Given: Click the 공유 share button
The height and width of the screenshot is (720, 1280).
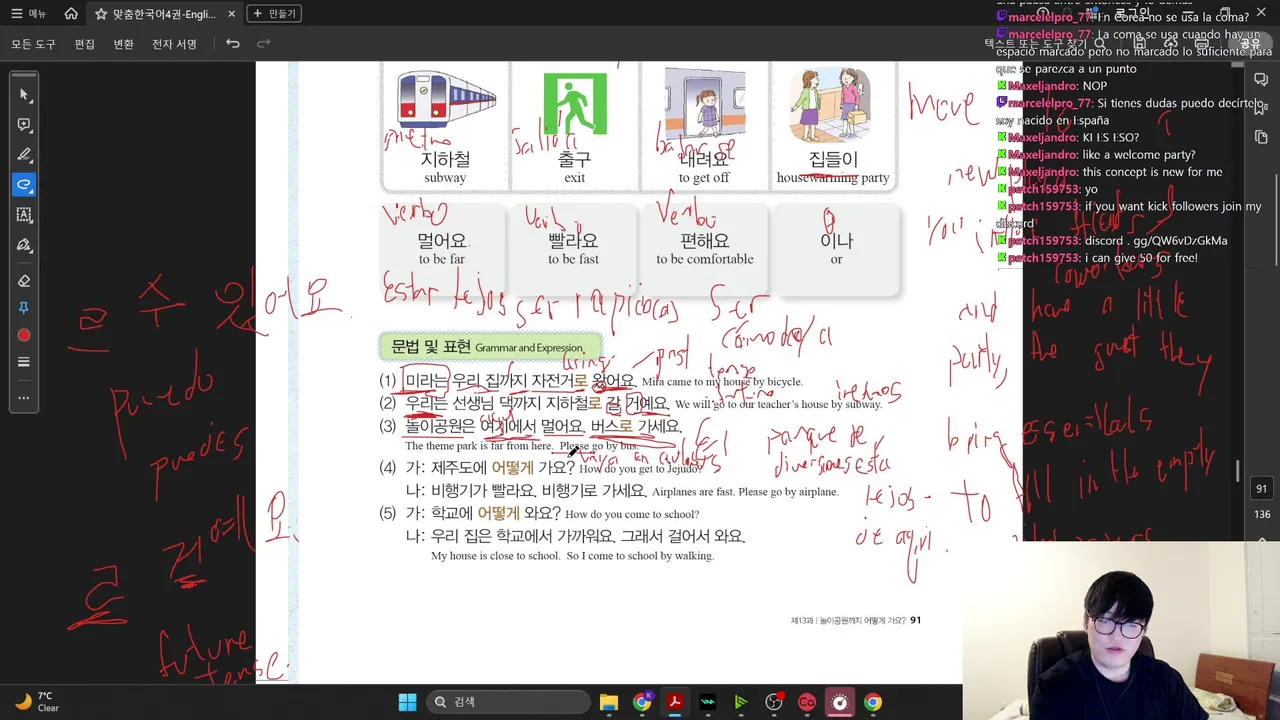Looking at the screenshot, I should click(1250, 44).
